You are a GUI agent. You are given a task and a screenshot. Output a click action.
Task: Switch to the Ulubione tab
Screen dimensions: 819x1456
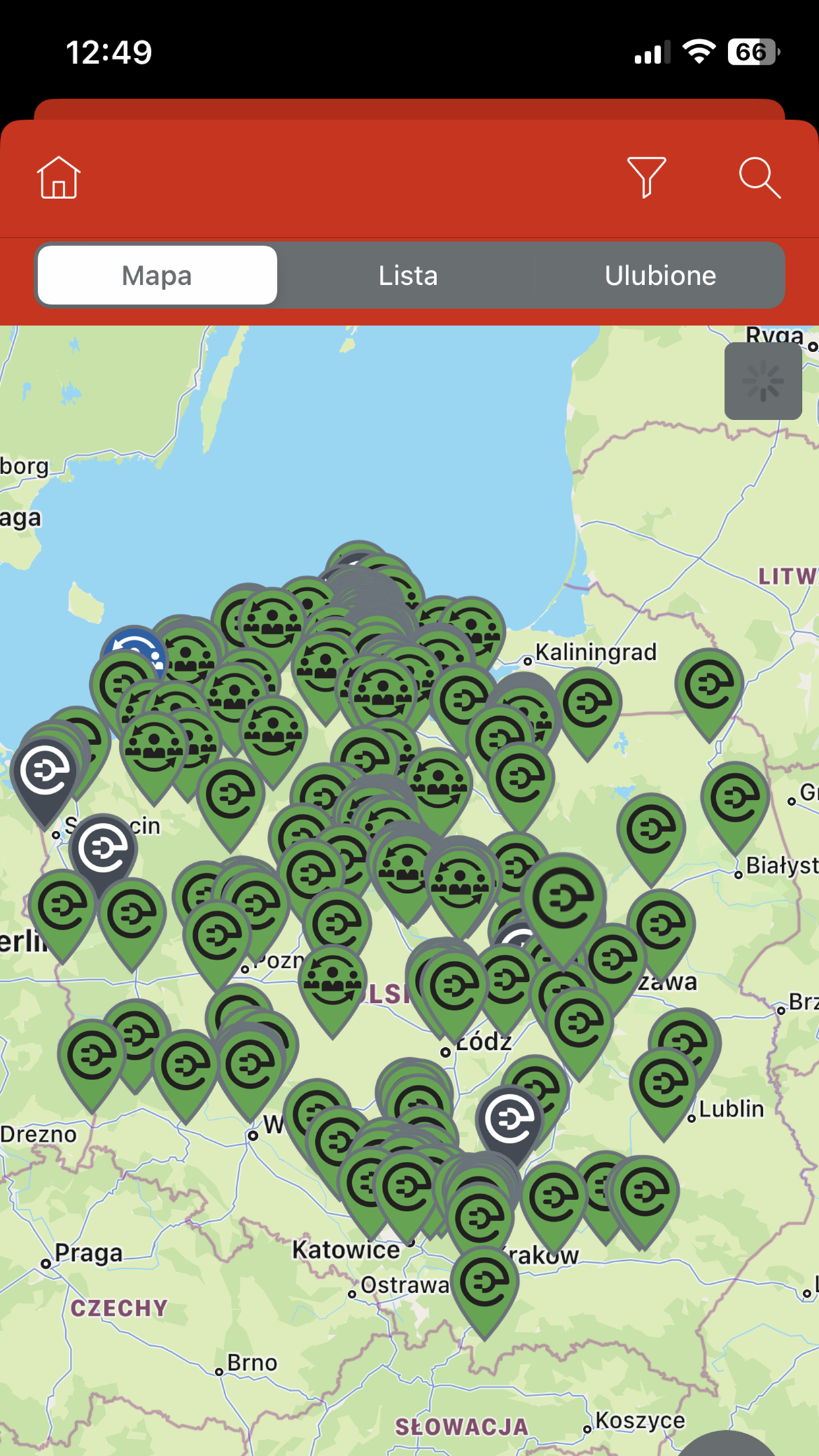[x=660, y=275]
